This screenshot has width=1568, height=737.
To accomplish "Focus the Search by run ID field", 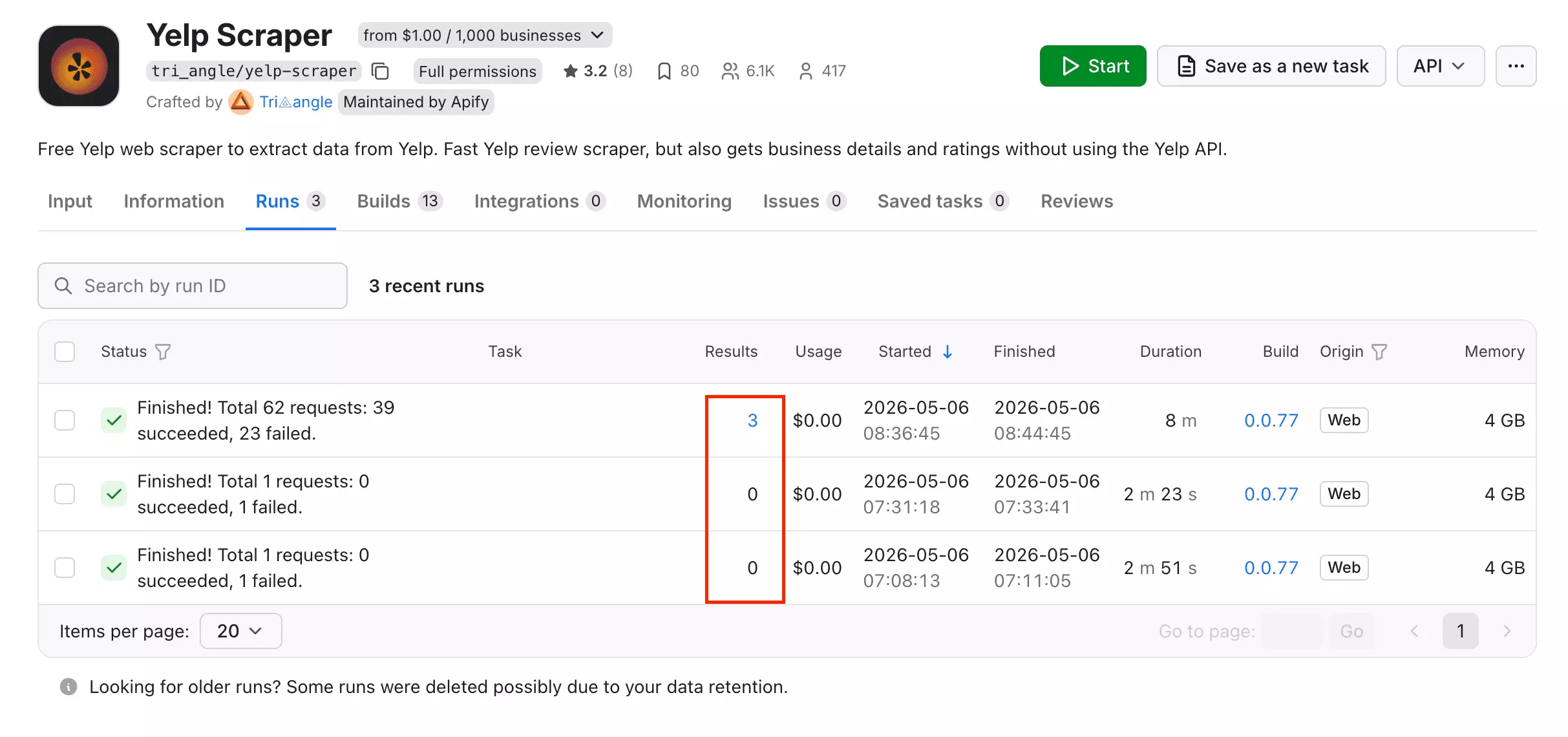I will pyautogui.click(x=193, y=286).
